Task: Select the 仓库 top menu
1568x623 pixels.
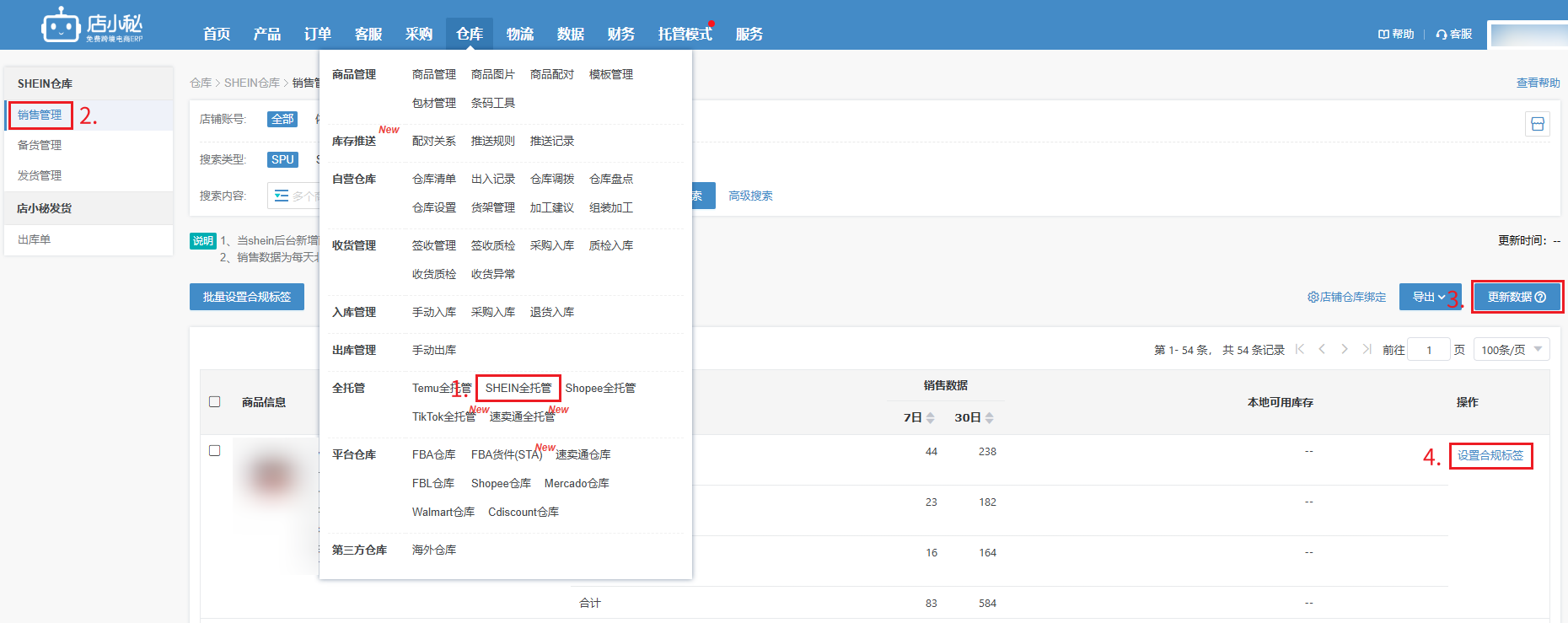Action: pyautogui.click(x=470, y=34)
